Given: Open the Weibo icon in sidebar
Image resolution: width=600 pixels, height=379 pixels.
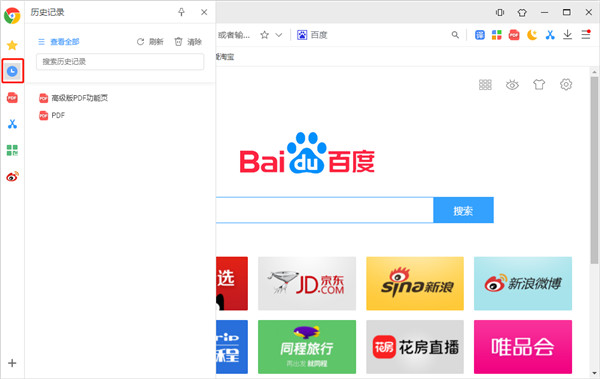Looking at the screenshot, I should (12, 176).
